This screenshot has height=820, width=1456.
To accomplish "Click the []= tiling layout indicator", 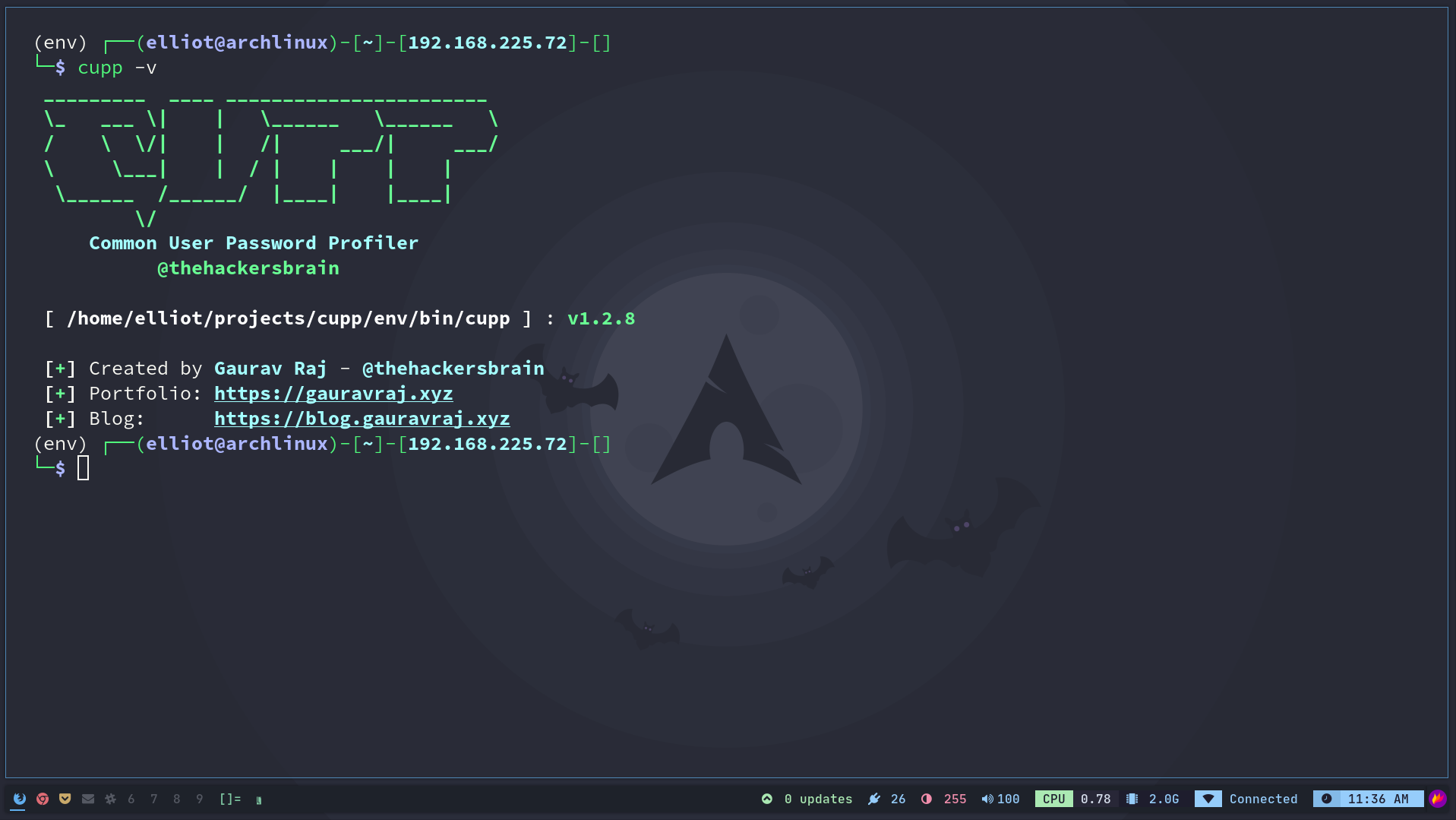I will [x=230, y=799].
